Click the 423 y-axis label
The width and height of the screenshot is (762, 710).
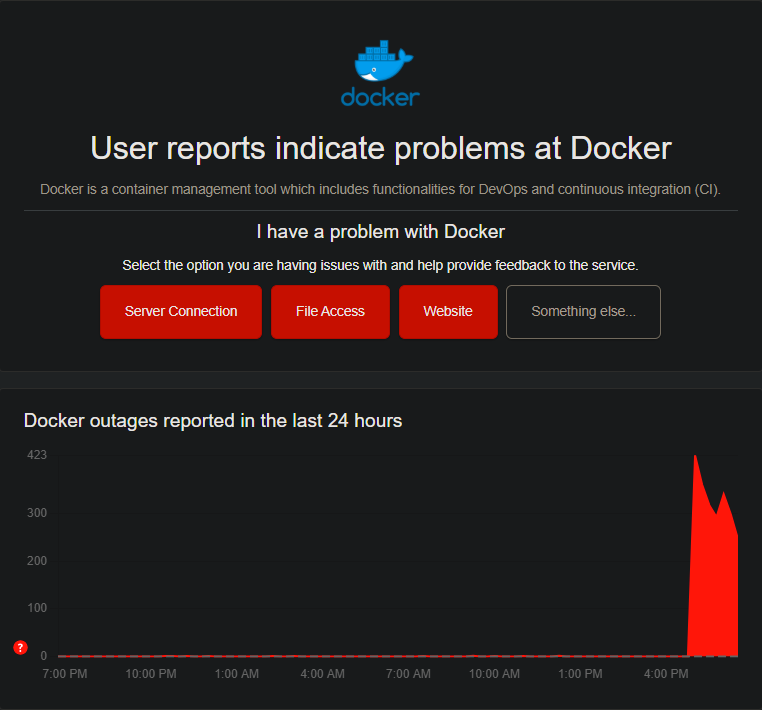[x=37, y=455]
